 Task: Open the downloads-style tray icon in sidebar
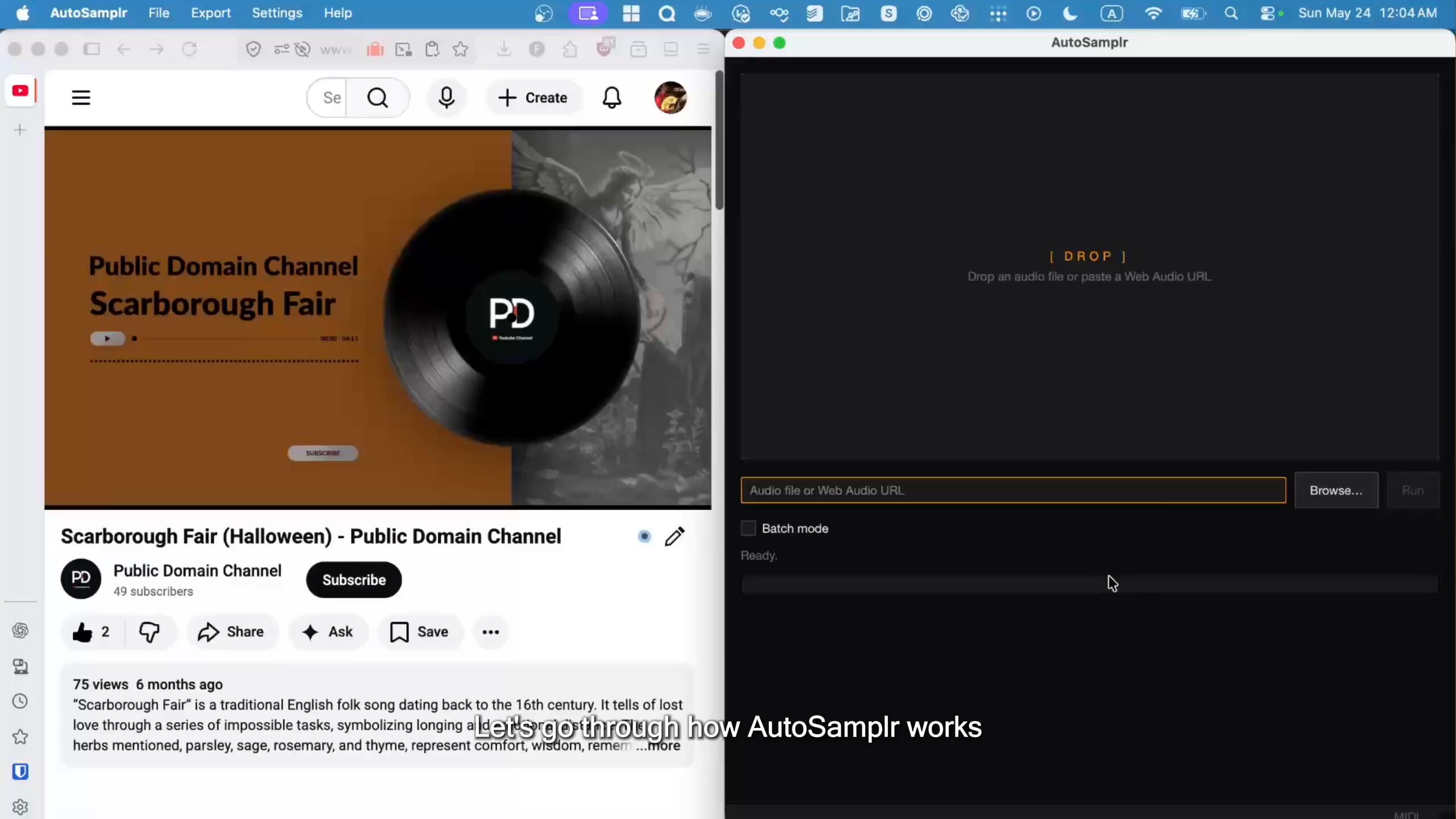[x=20, y=666]
